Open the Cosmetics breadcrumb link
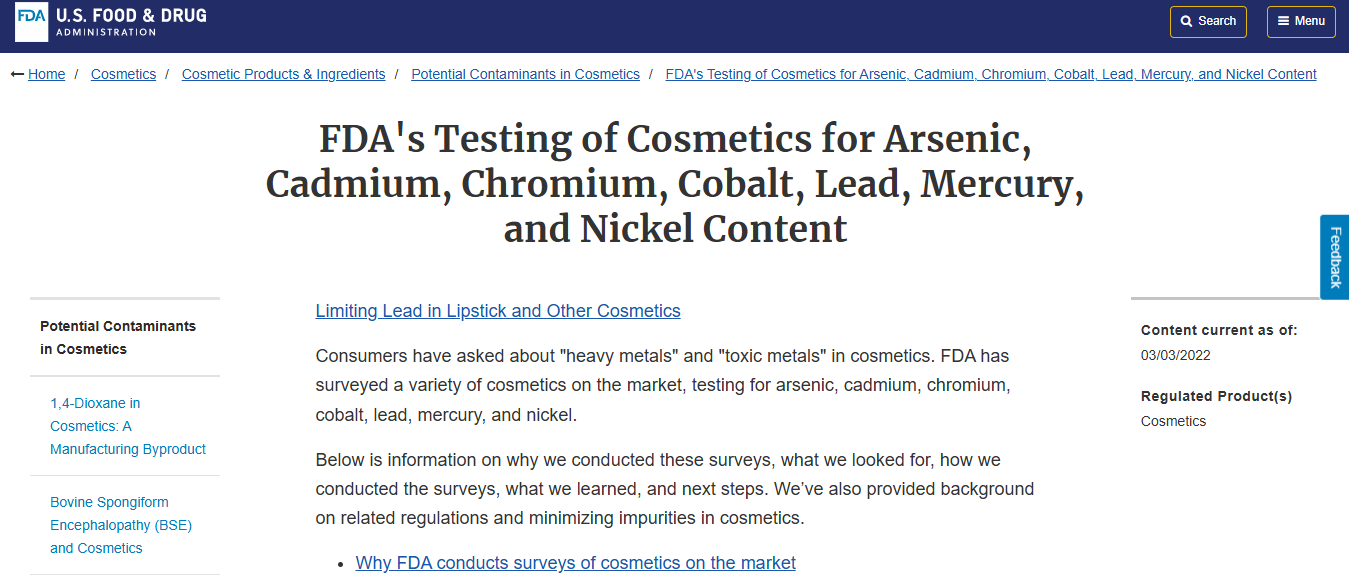The image size is (1349, 582). tap(123, 74)
